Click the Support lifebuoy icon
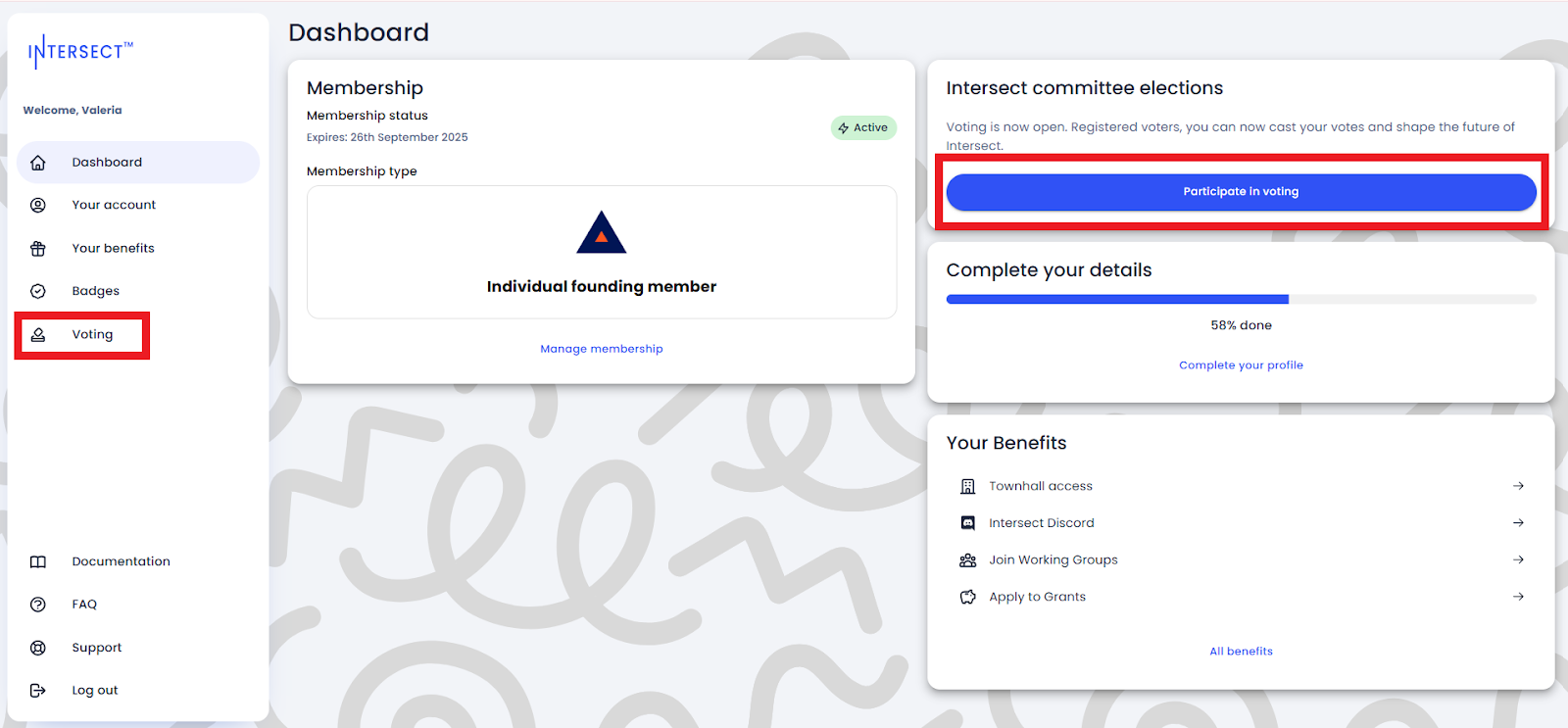Screen dimensions: 1568x728 [38, 648]
